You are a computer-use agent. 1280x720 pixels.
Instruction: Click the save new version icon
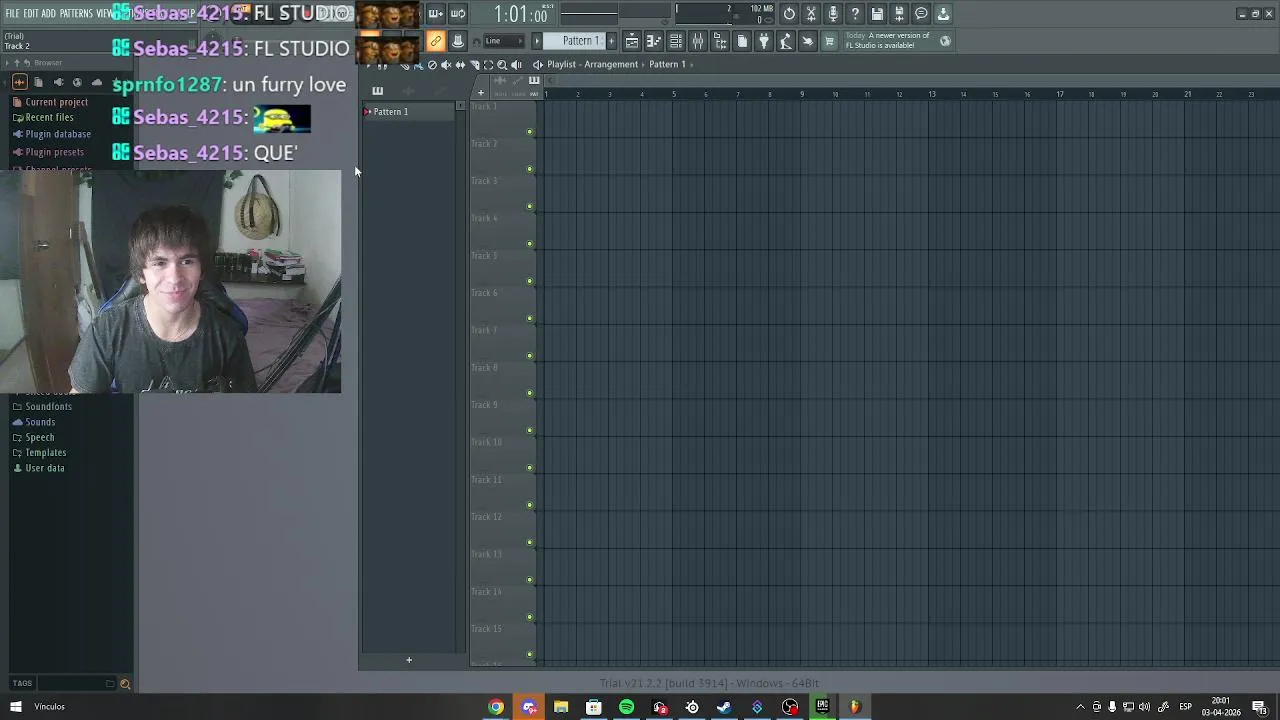[899, 14]
